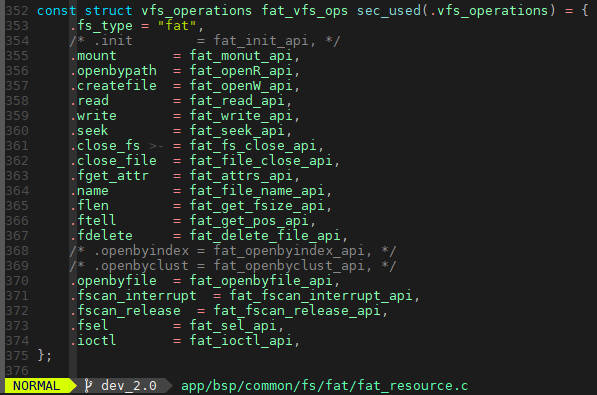Click the fat_resource.c file path in statusline
597x395 pixels.
tap(324, 385)
